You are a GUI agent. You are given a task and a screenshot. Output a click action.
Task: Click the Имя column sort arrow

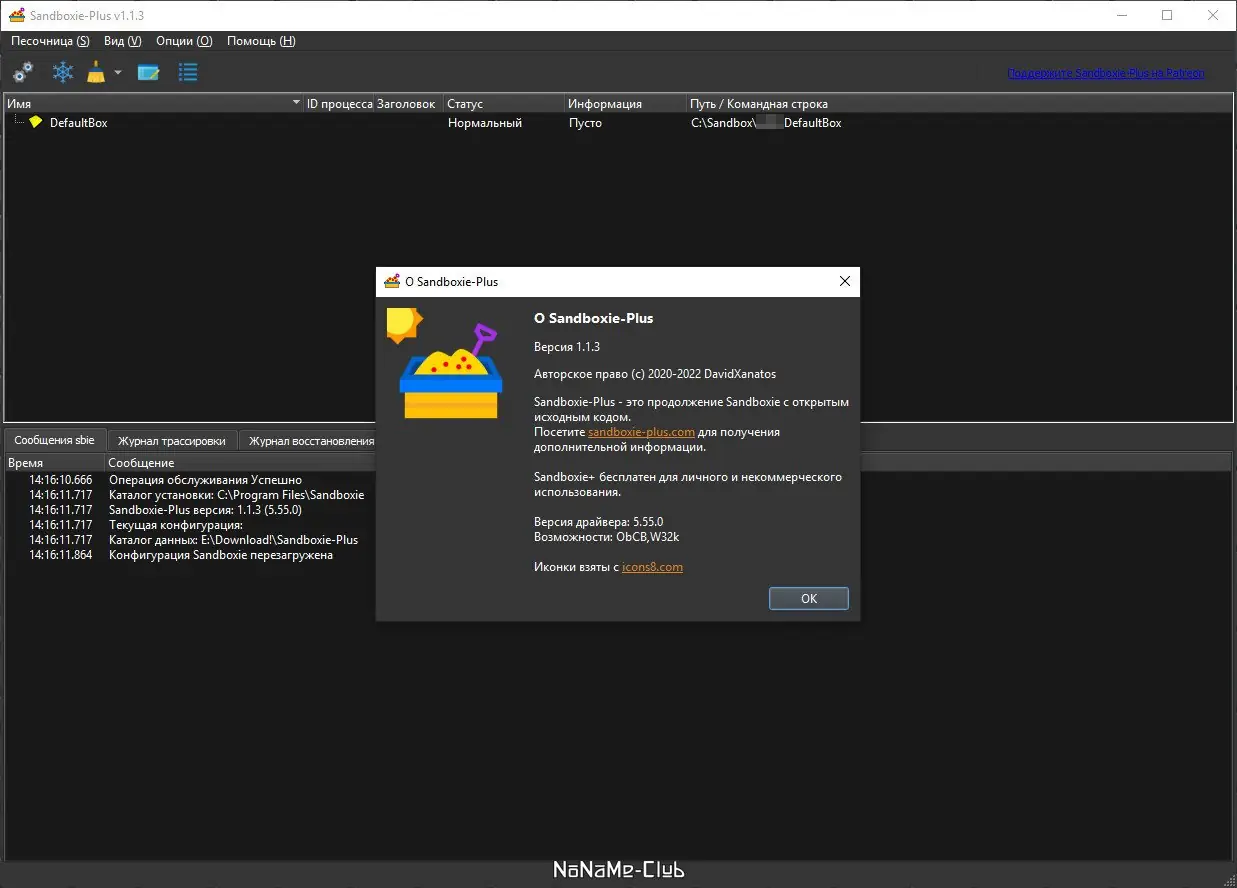click(296, 104)
